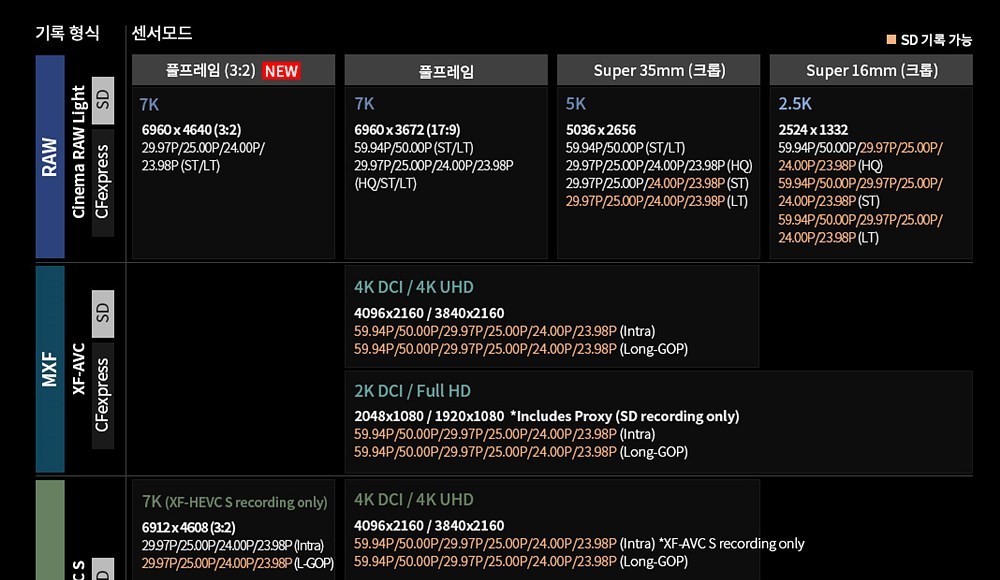Select the Super 35mm (크롭) column header
1000x580 pixels.
(x=659, y=71)
